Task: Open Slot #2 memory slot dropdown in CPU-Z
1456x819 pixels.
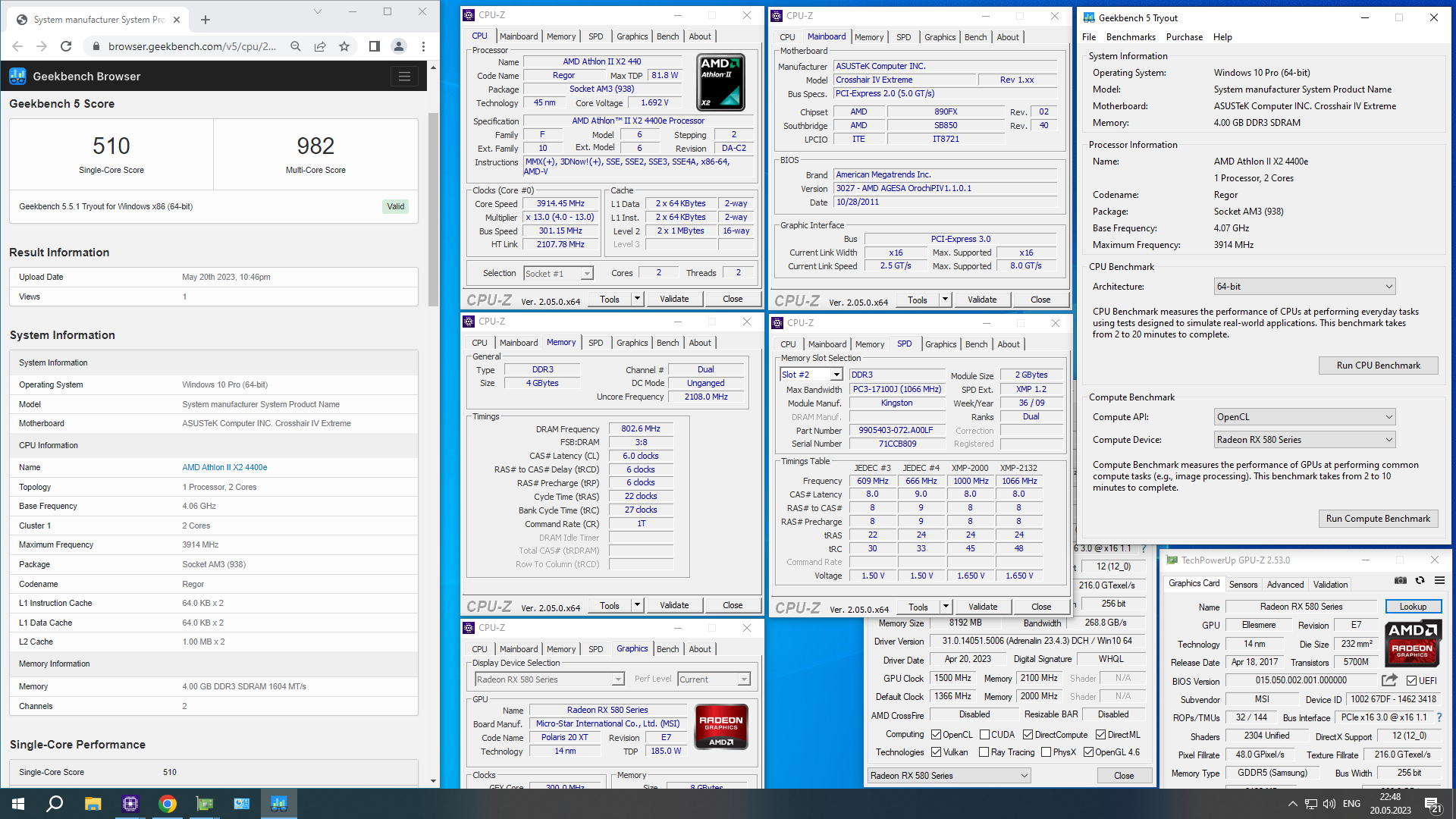Action: point(811,375)
